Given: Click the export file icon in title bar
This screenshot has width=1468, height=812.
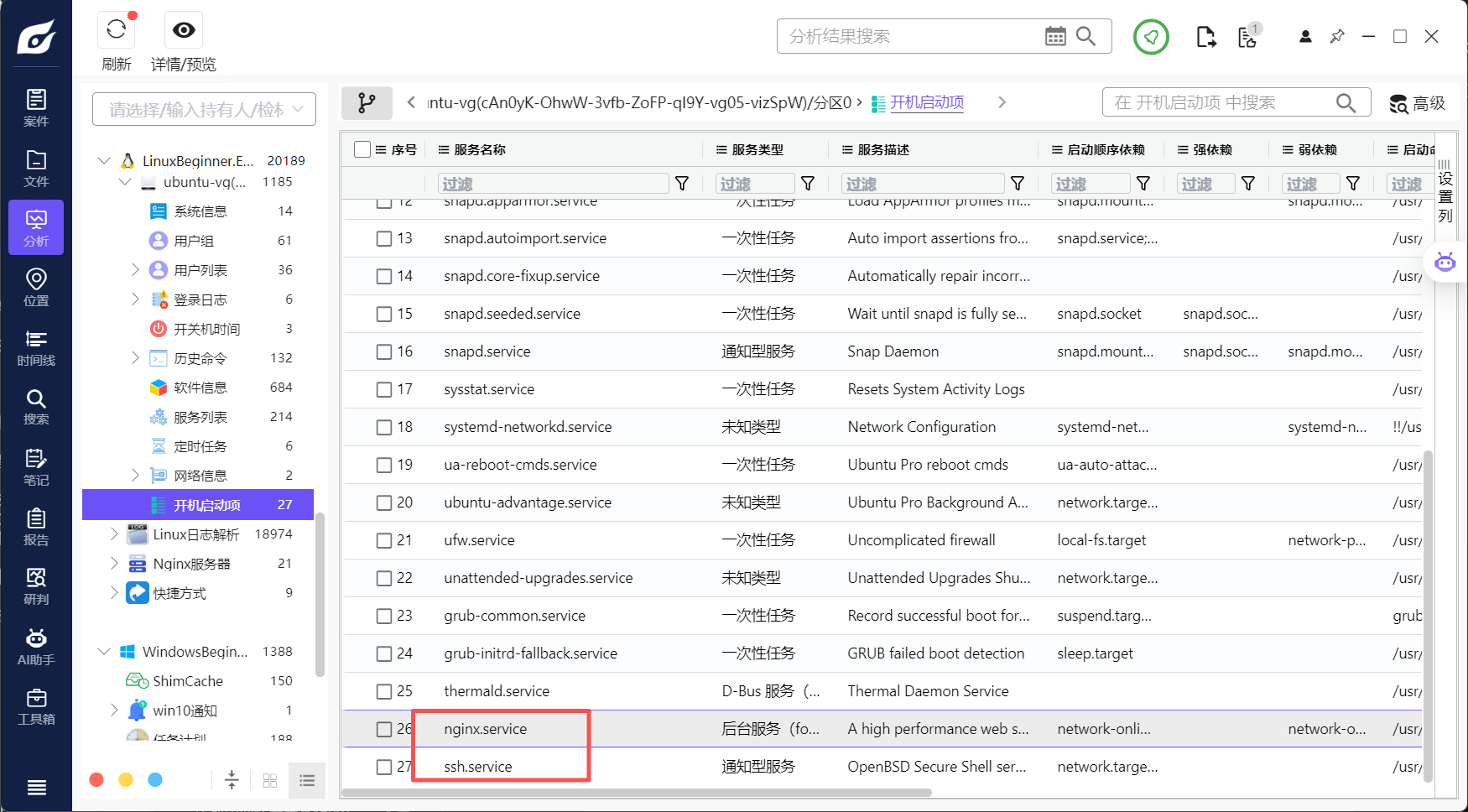Looking at the screenshot, I should 1205,37.
